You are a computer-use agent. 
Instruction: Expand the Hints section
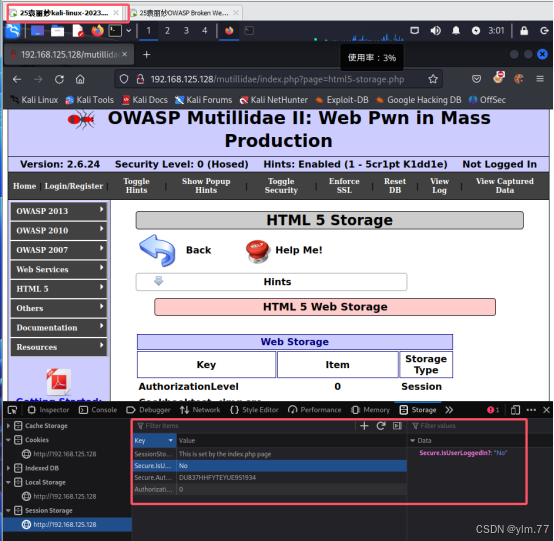point(271,282)
